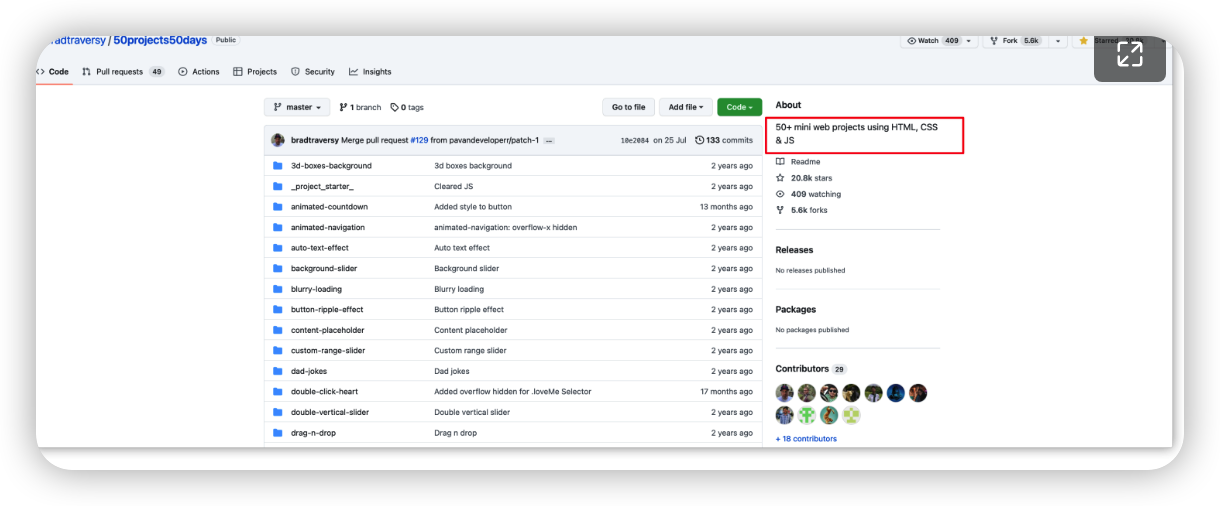Click the fork icon next to 5.6k forks
Screen dimensions: 1220x506
click(x=780, y=210)
